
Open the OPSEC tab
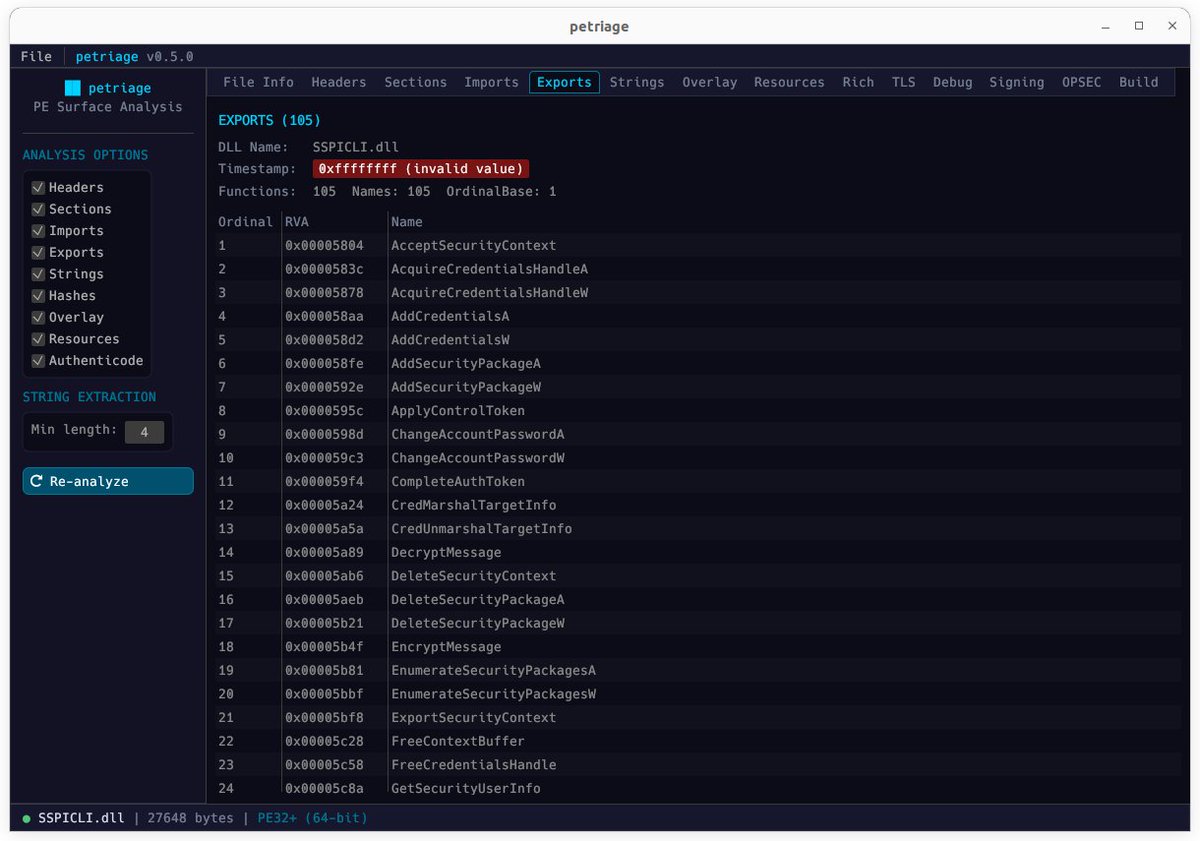coord(1081,82)
